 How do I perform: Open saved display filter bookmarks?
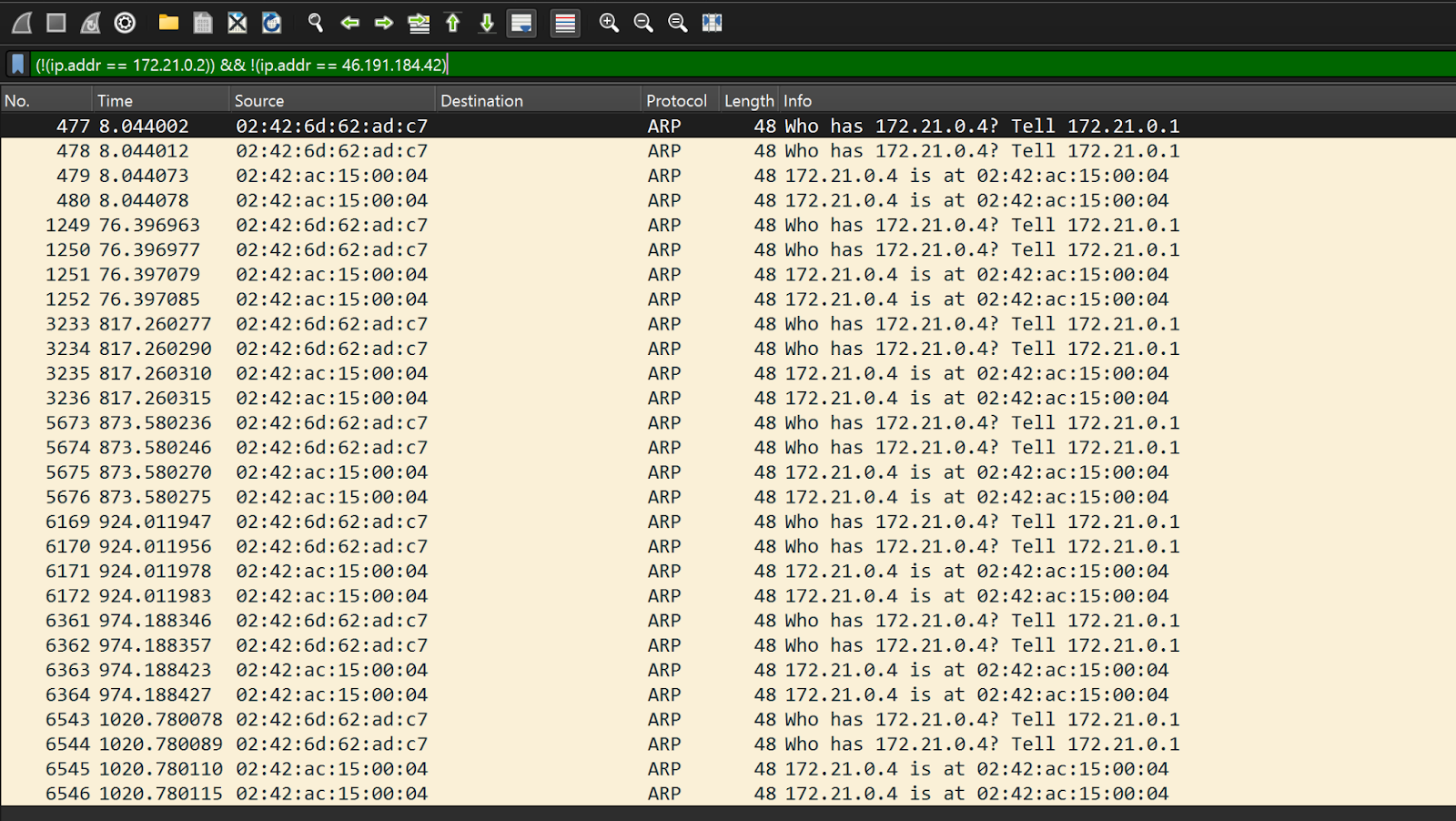[17, 65]
